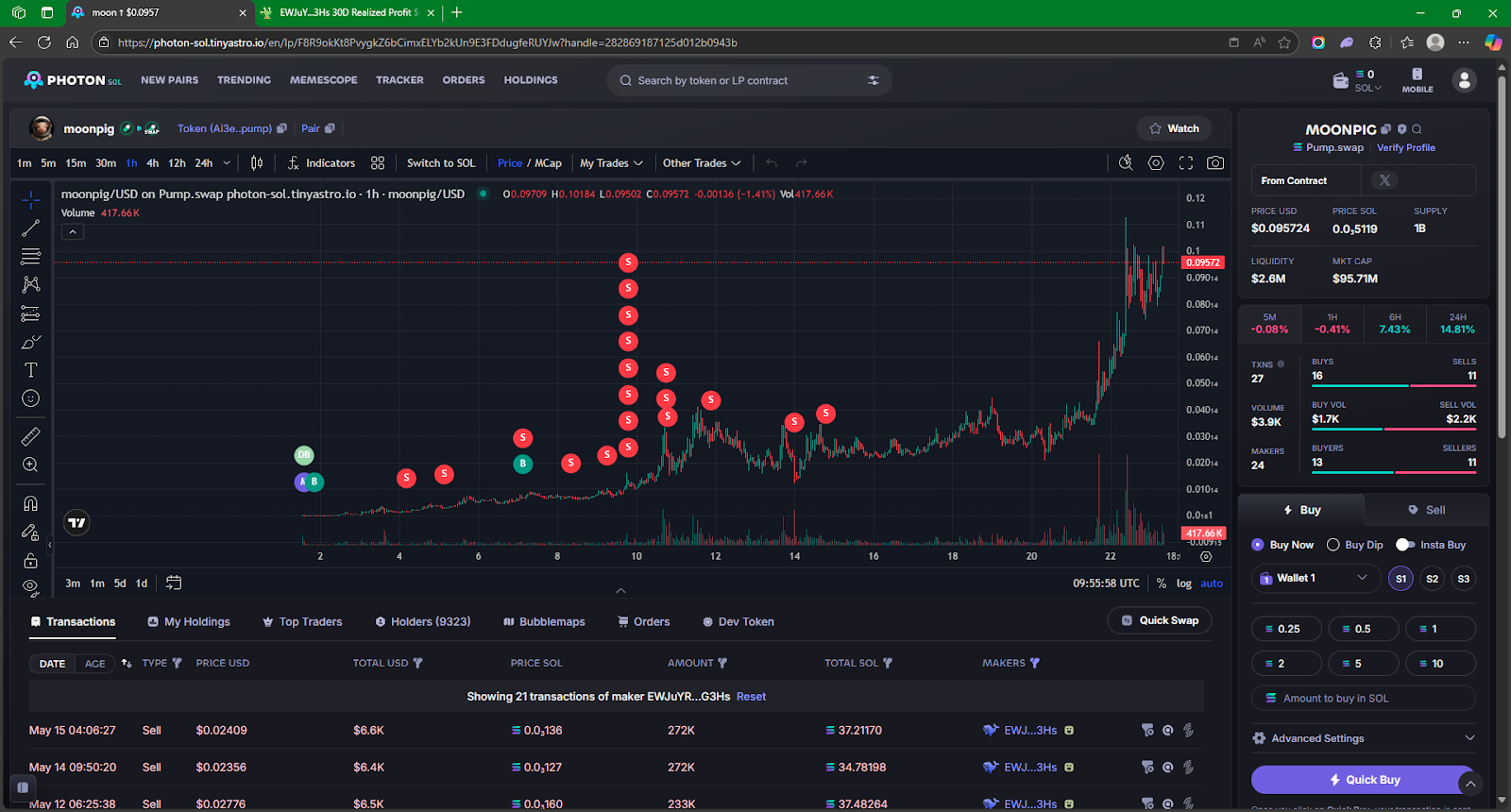
Task: Switch to the Top Traders tab
Action: pyautogui.click(x=302, y=622)
